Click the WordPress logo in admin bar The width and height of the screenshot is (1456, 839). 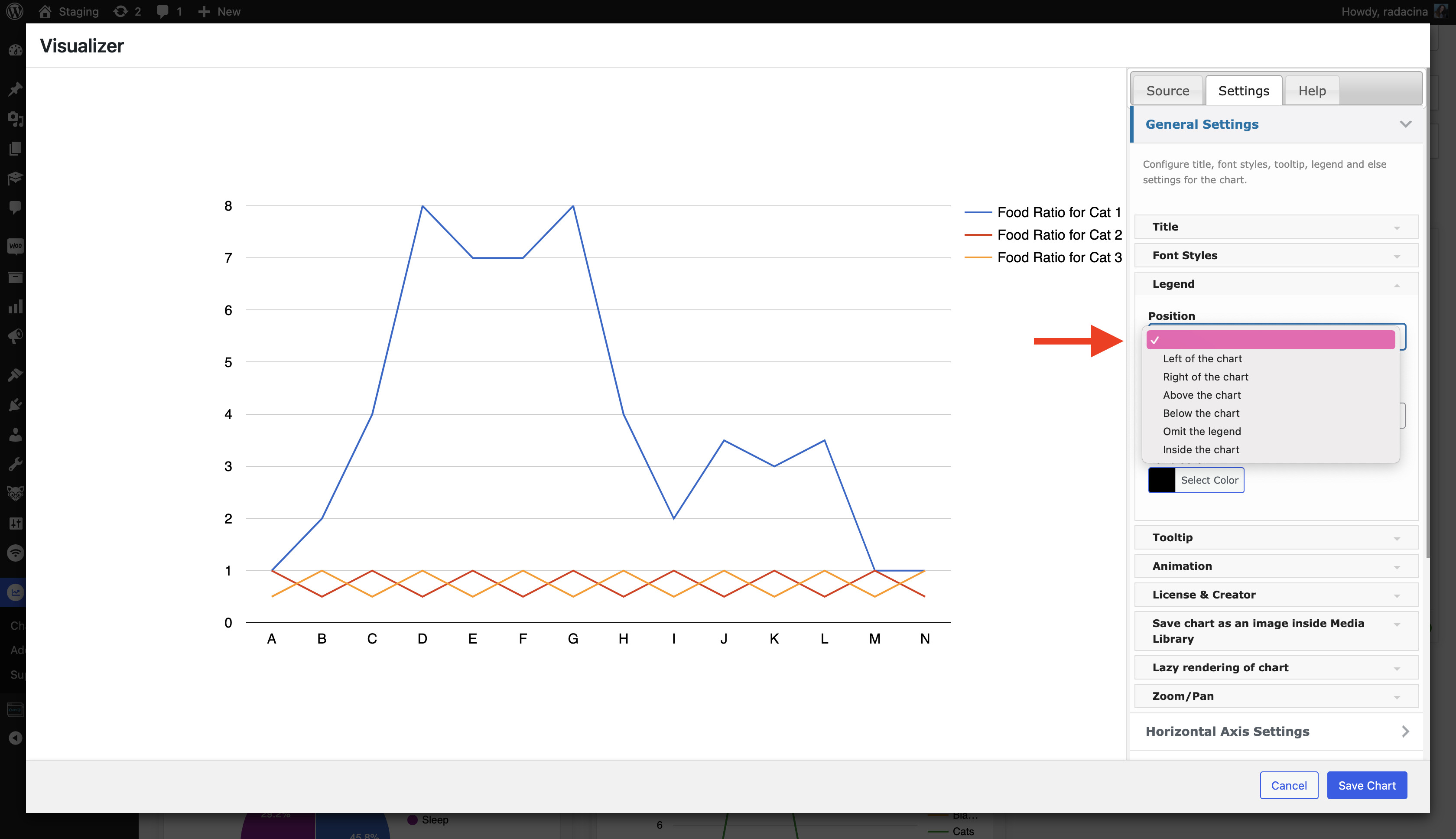click(x=15, y=12)
